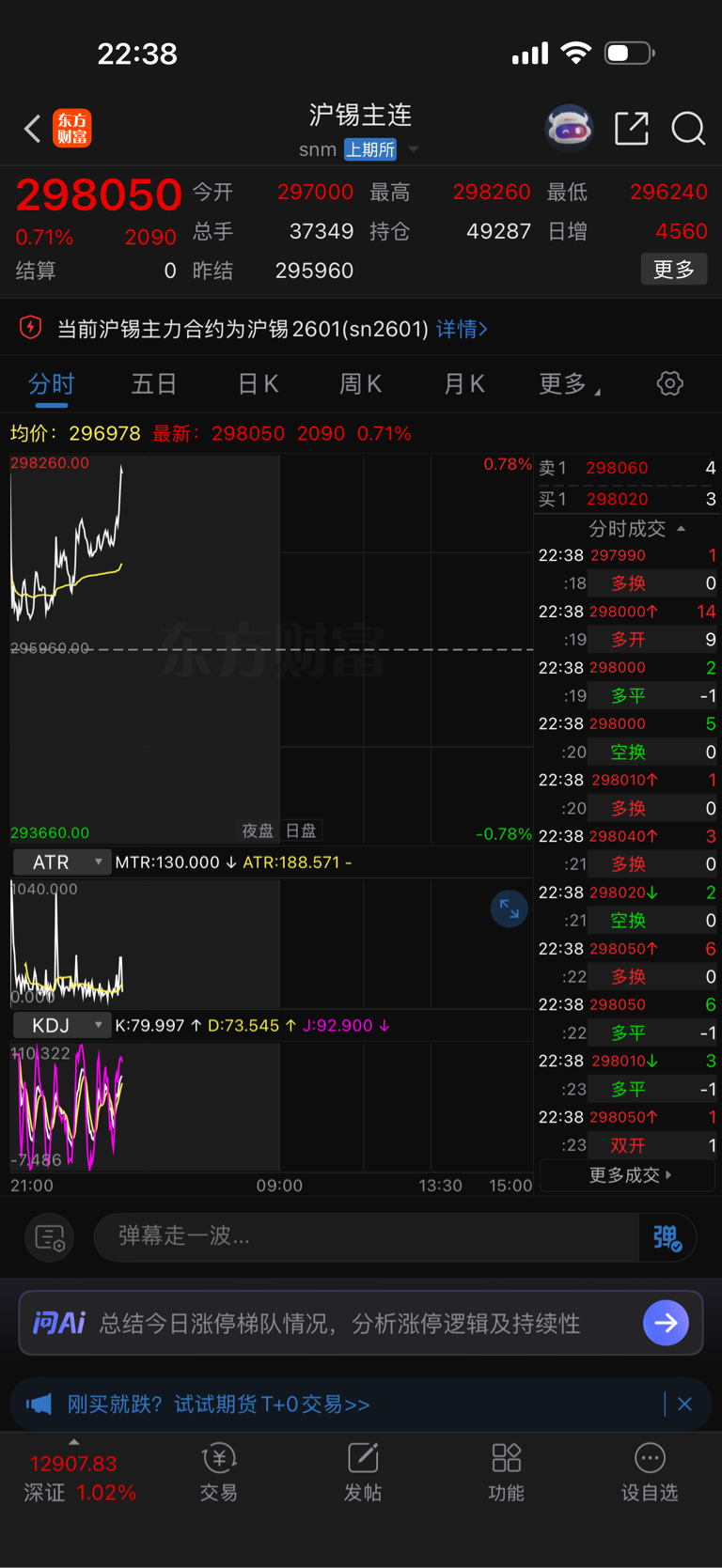This screenshot has height=1568, width=722.
Task: Open chart settings hexagon gear icon
Action: tap(669, 383)
